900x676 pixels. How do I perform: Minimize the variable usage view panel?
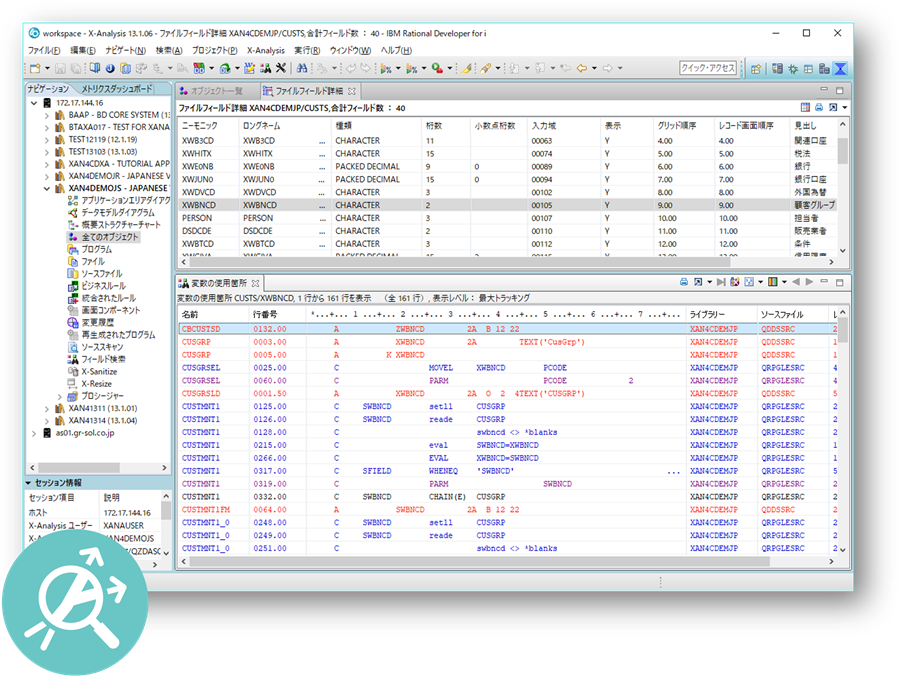(824, 281)
